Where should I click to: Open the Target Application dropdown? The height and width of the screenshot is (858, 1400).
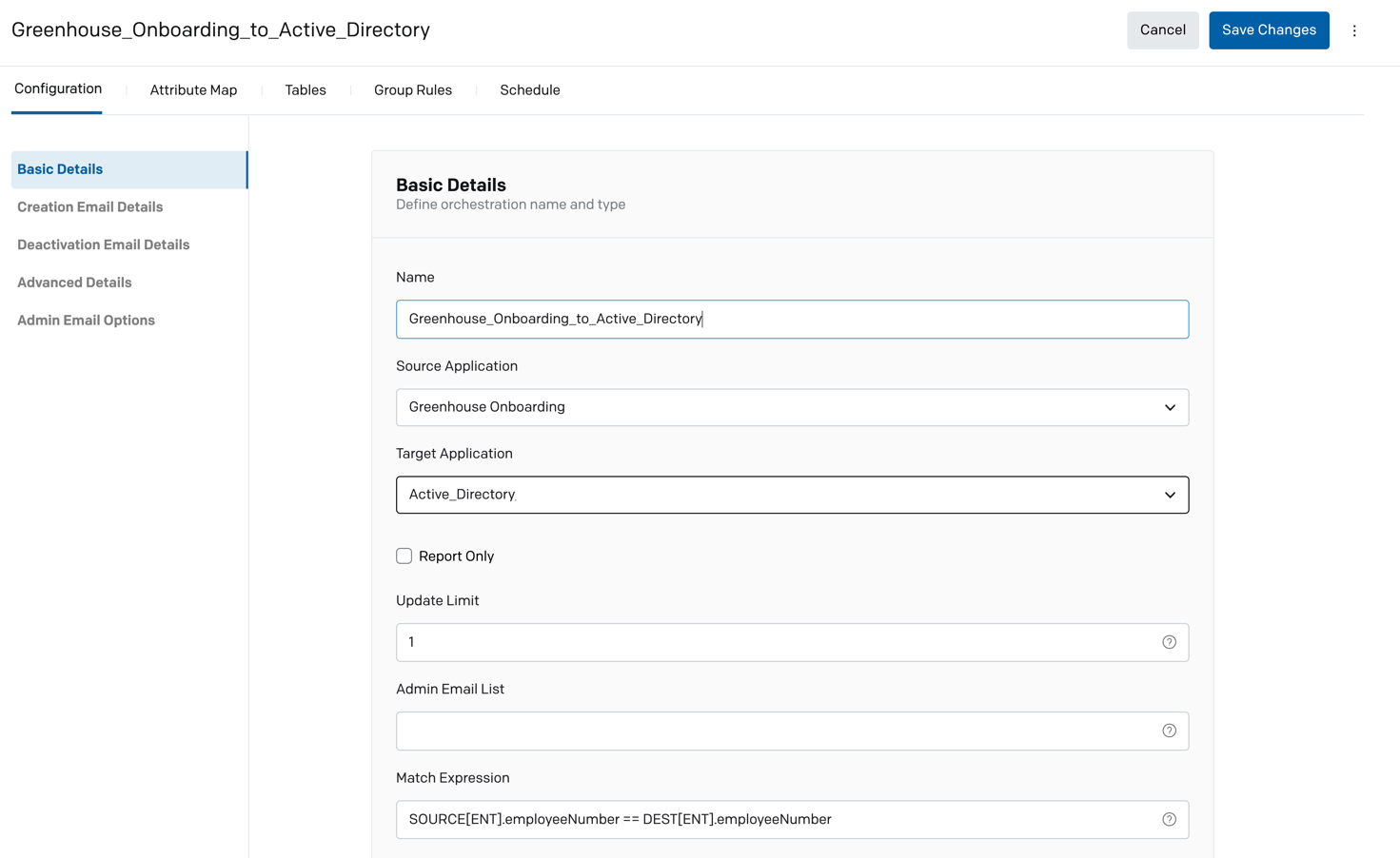tap(792, 495)
